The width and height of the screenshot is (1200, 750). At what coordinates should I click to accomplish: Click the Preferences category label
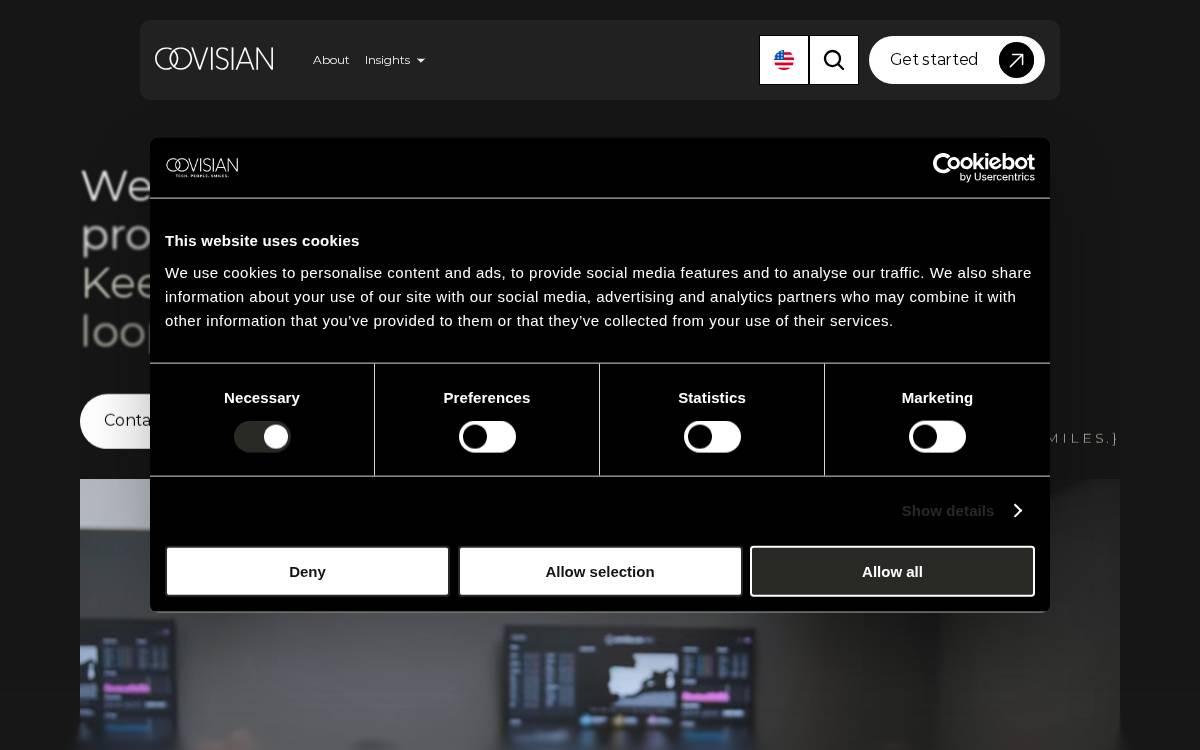pyautogui.click(x=487, y=398)
